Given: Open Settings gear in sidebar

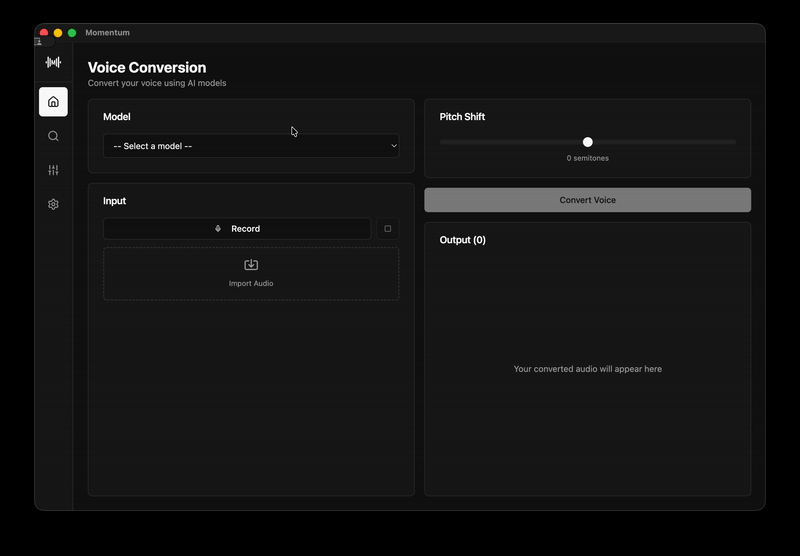Looking at the screenshot, I should 53,204.
